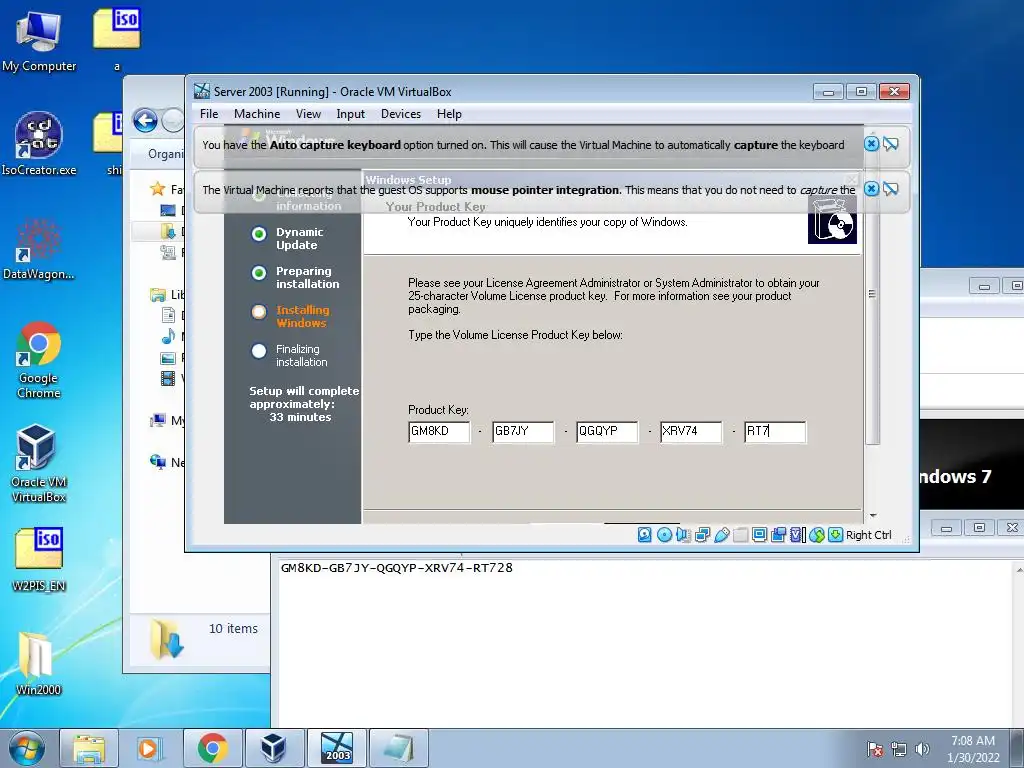1024x768 pixels.
Task: Select the DataWagon desktop shortcut
Action: click(39, 249)
